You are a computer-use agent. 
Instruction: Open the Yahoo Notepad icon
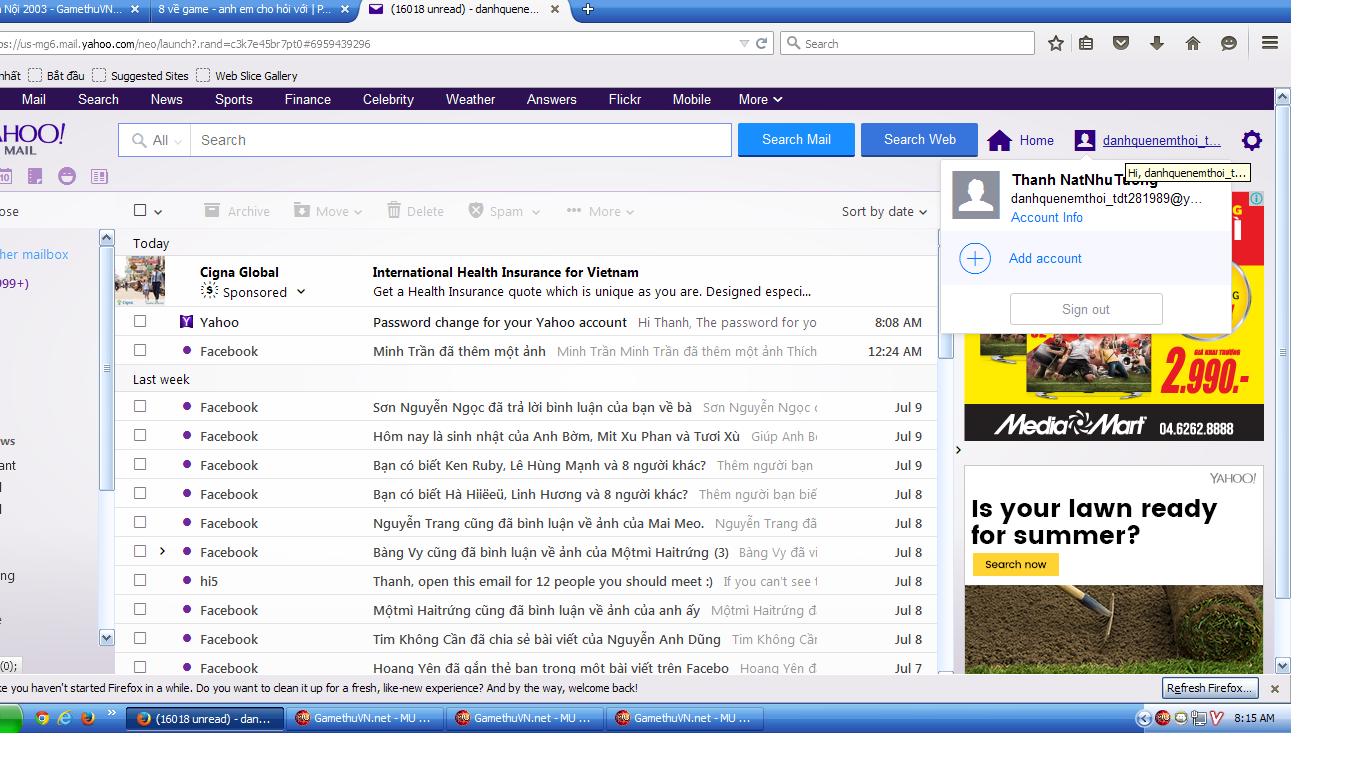tap(35, 176)
